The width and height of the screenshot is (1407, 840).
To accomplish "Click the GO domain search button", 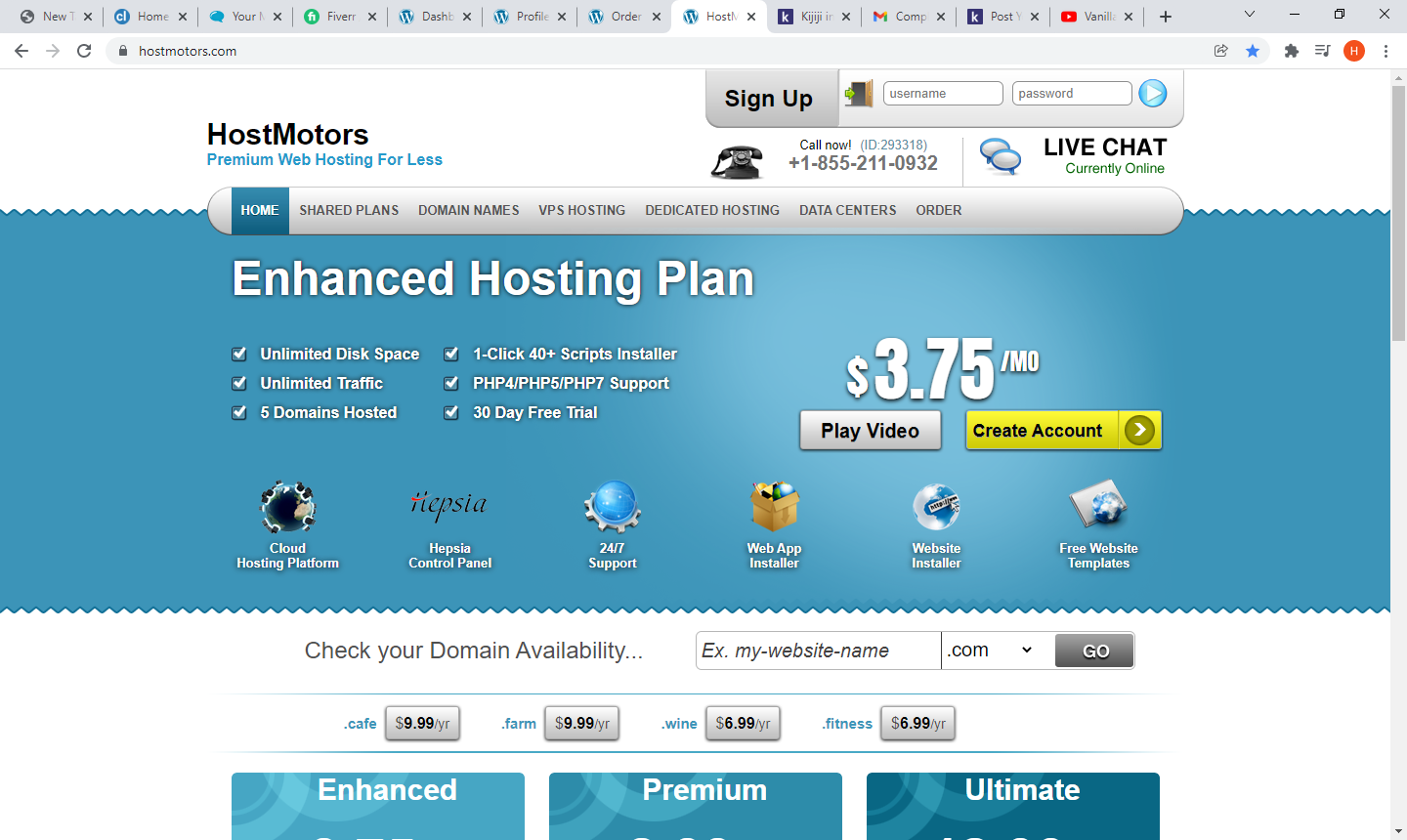I will tap(1095, 651).
